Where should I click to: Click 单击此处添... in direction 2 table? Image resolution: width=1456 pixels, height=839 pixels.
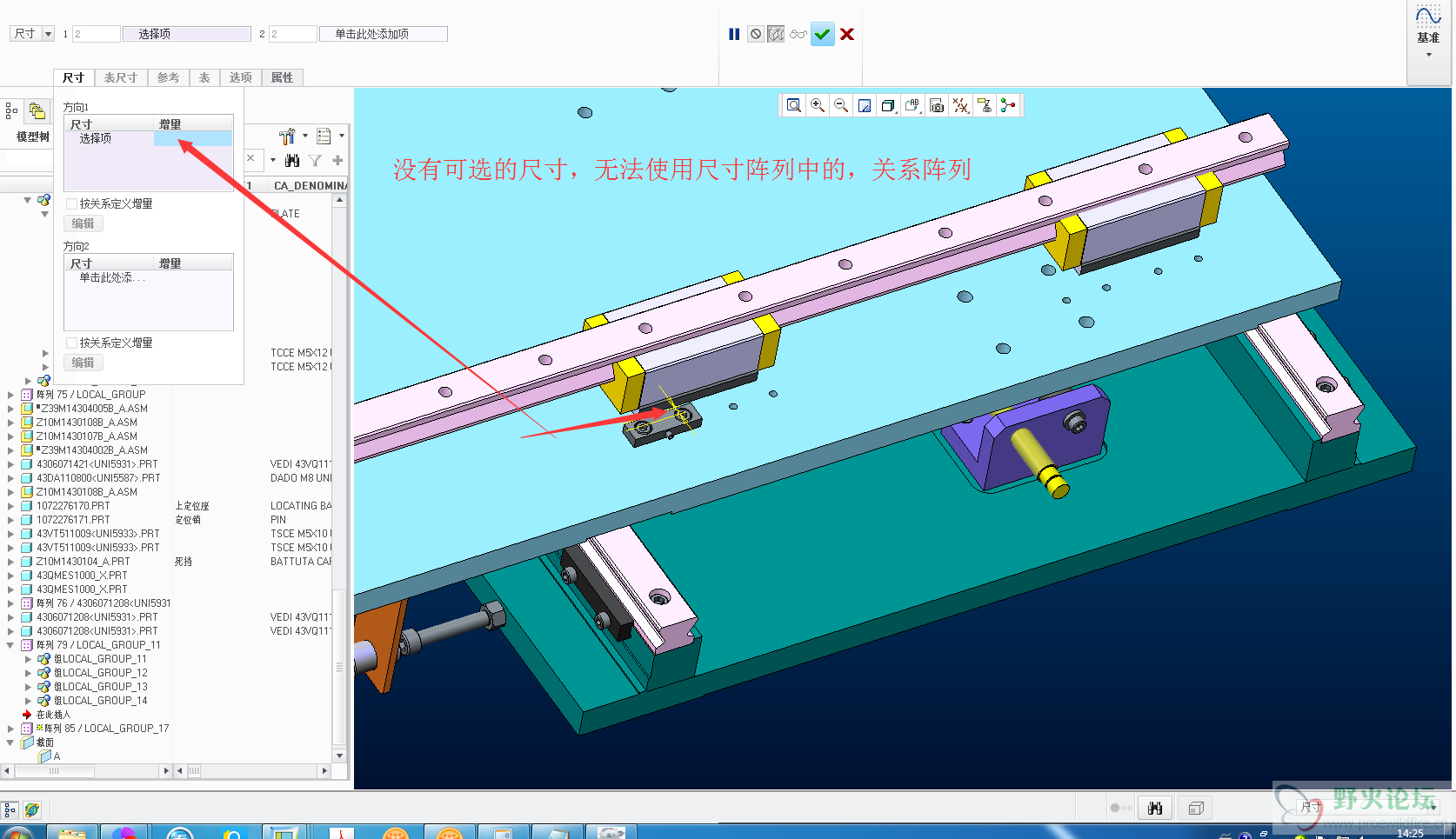(112, 277)
